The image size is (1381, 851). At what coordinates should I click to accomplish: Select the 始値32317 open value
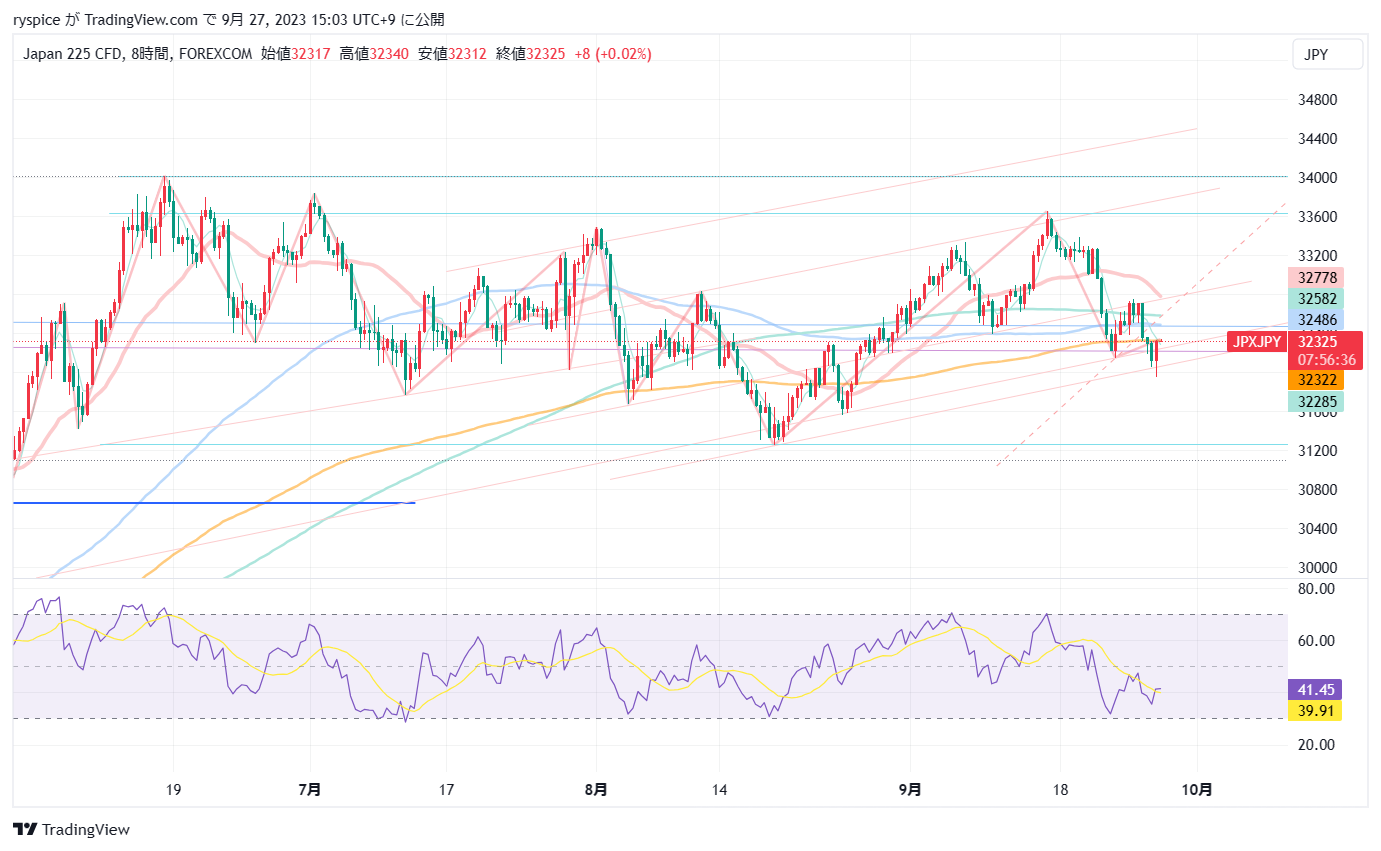point(296,54)
